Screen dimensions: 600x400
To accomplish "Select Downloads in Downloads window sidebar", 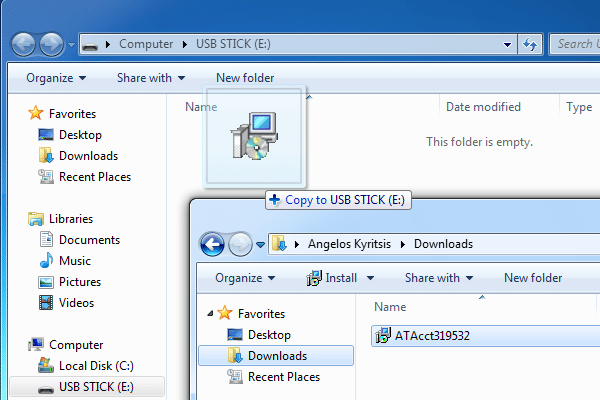I will (276, 356).
